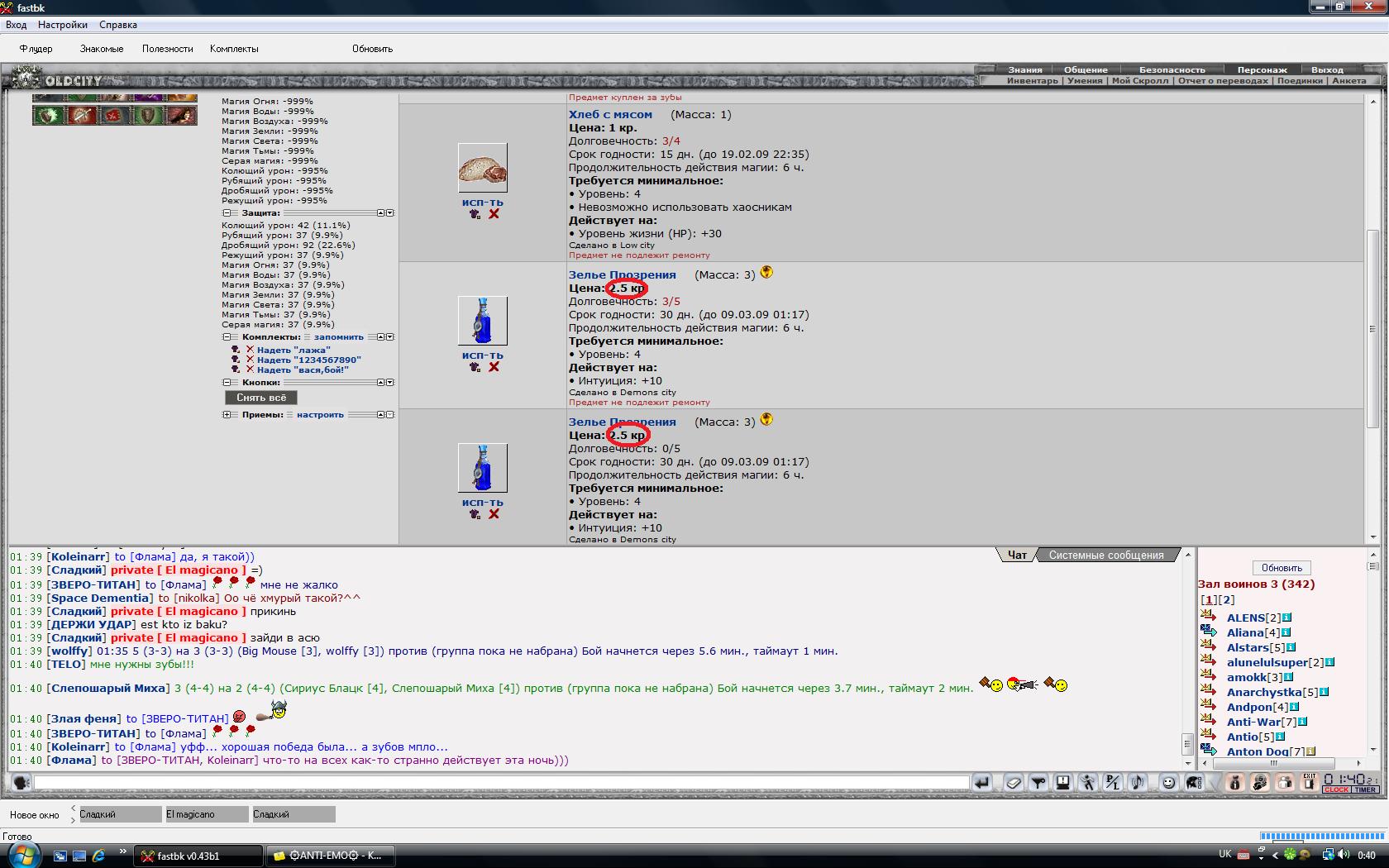Click the send-message arrow icon beside chat input
The width and height of the screenshot is (1389, 868).
point(981,782)
